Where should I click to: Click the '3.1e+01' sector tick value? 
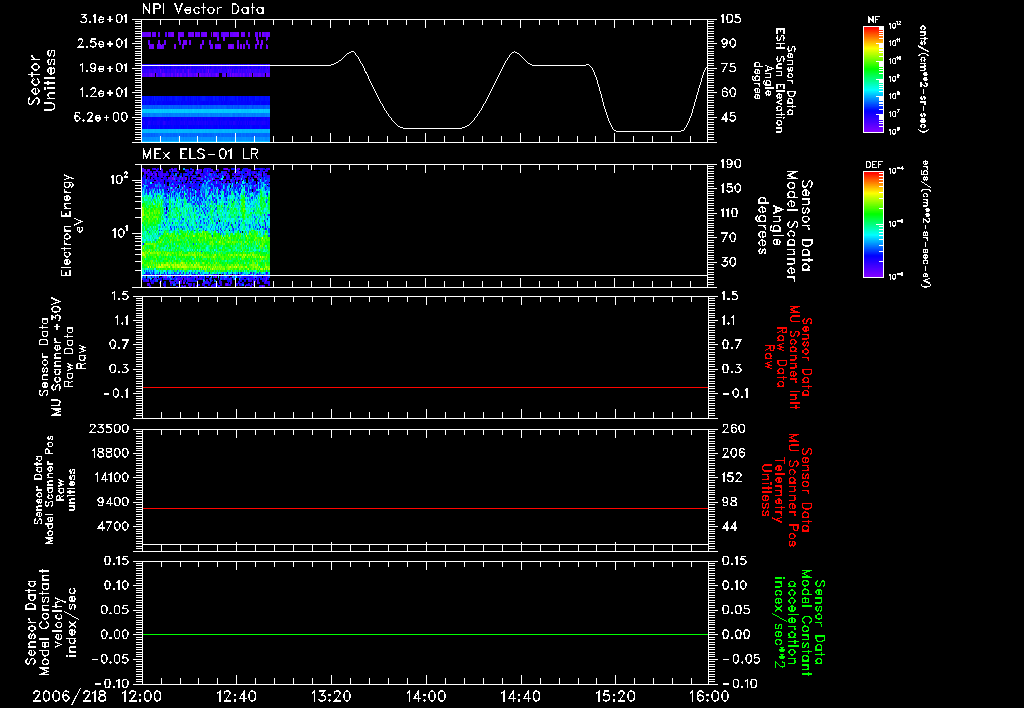point(104,19)
